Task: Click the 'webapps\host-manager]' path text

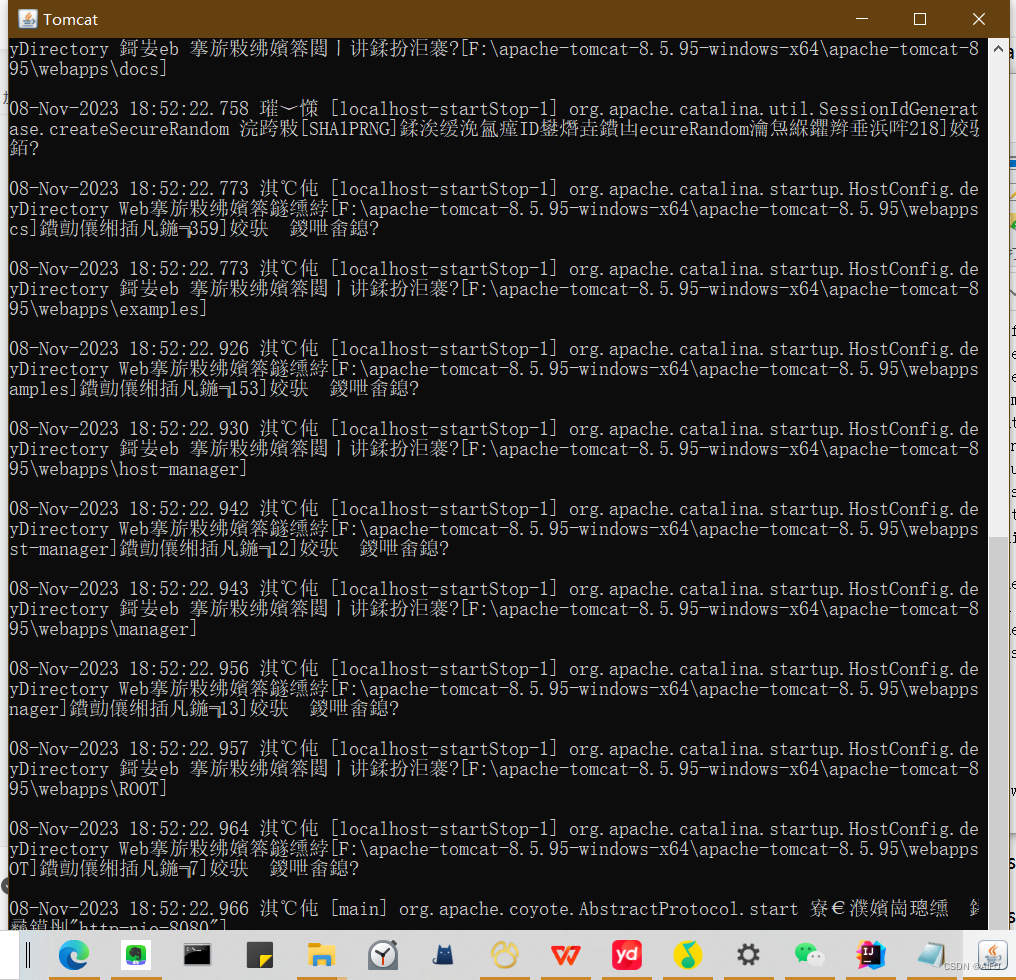Action: tap(143, 469)
